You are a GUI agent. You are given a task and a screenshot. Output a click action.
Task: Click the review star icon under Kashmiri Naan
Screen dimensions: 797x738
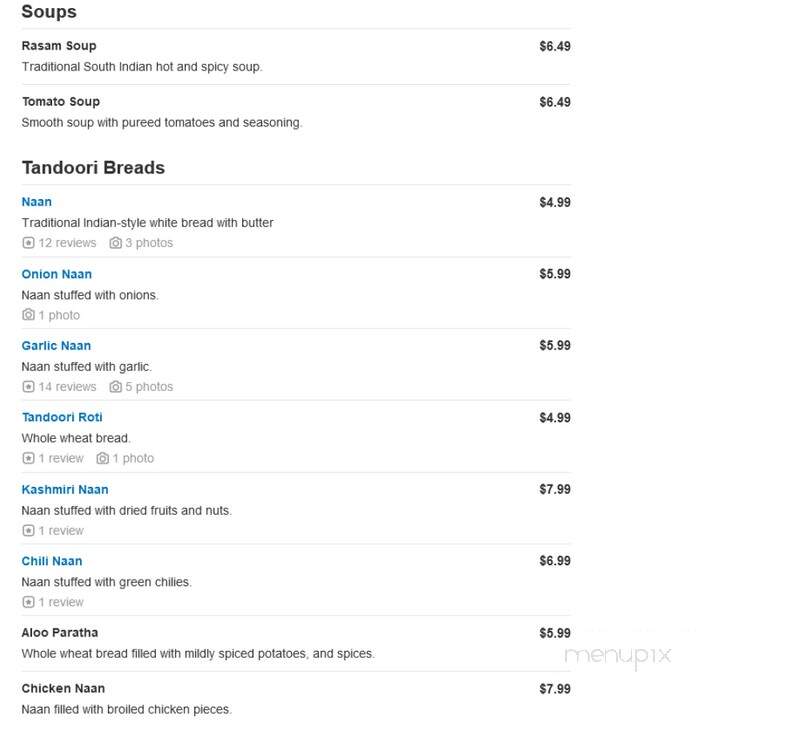point(28,531)
